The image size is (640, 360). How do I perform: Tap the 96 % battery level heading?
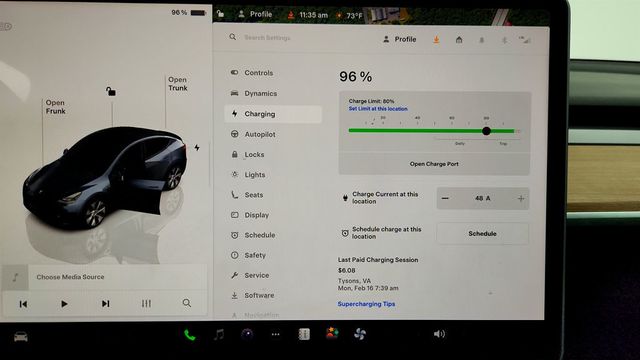[356, 77]
